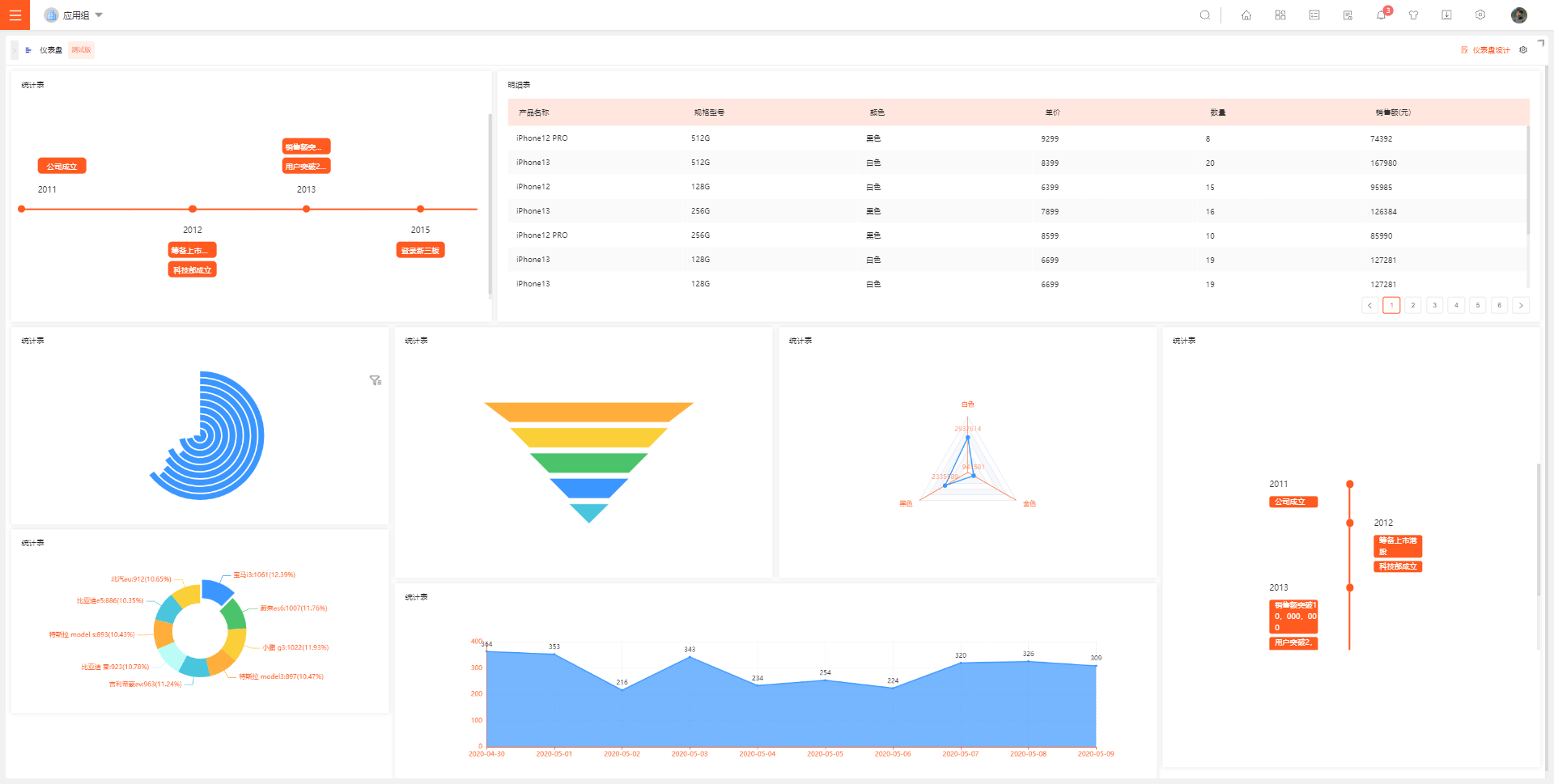Select the 仪表盘 tab title

point(51,50)
